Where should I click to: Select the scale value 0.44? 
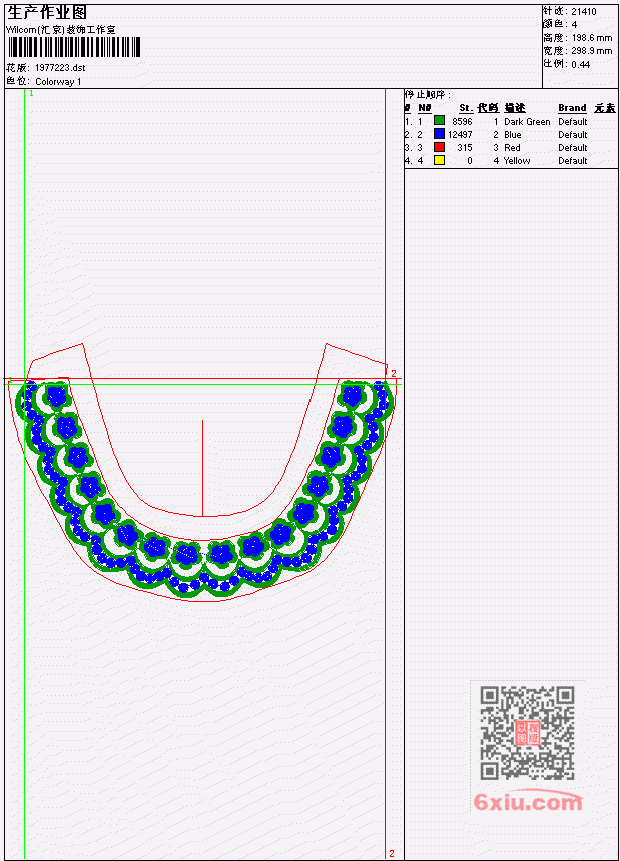[x=581, y=64]
